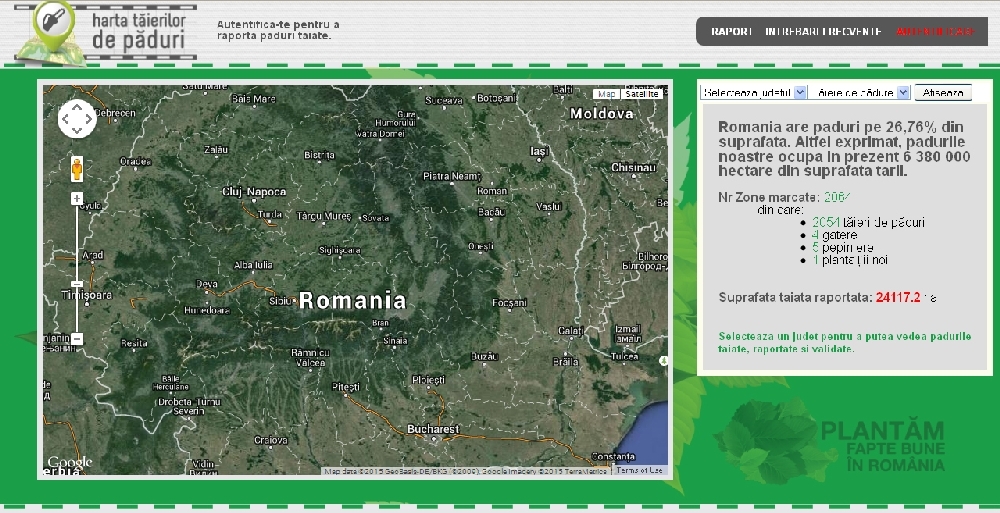Click the Sibiu city label
This screenshot has width=1000, height=513.
(x=281, y=301)
